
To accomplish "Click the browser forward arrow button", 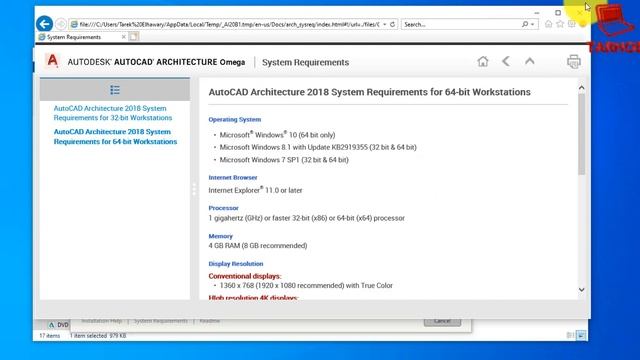I will click(x=61, y=24).
